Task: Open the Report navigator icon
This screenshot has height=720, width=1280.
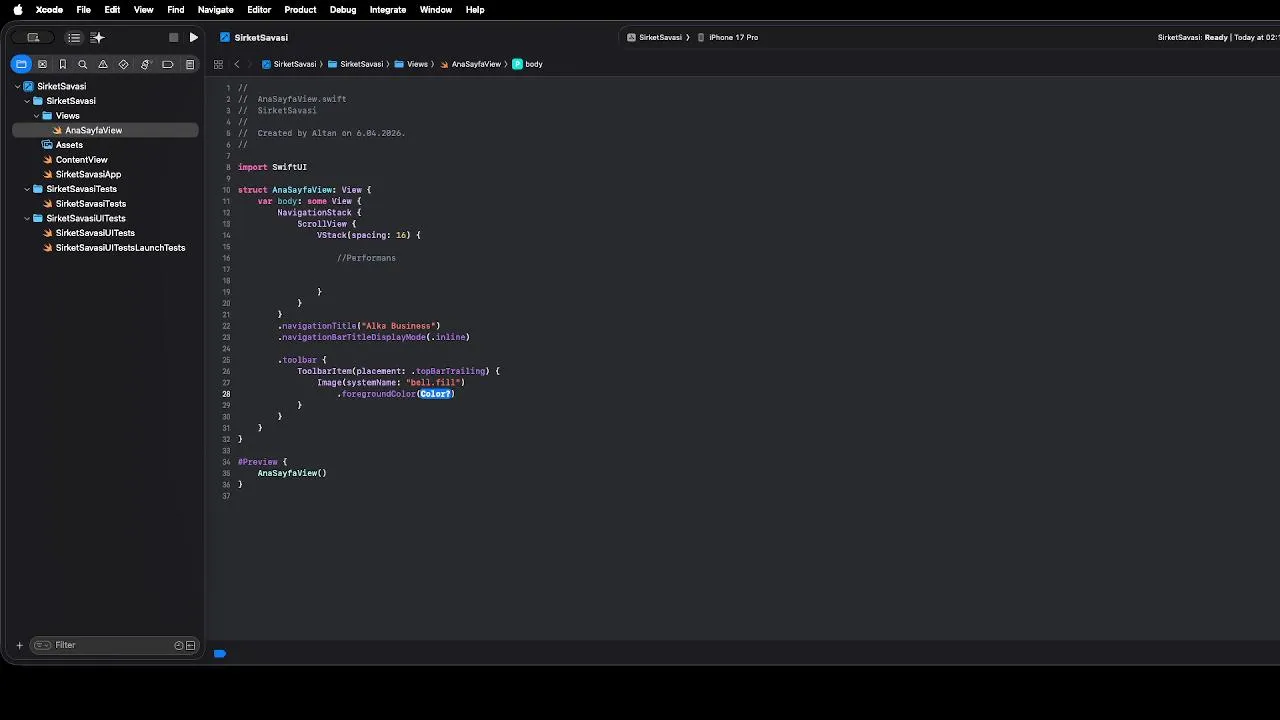Action: pos(189,64)
